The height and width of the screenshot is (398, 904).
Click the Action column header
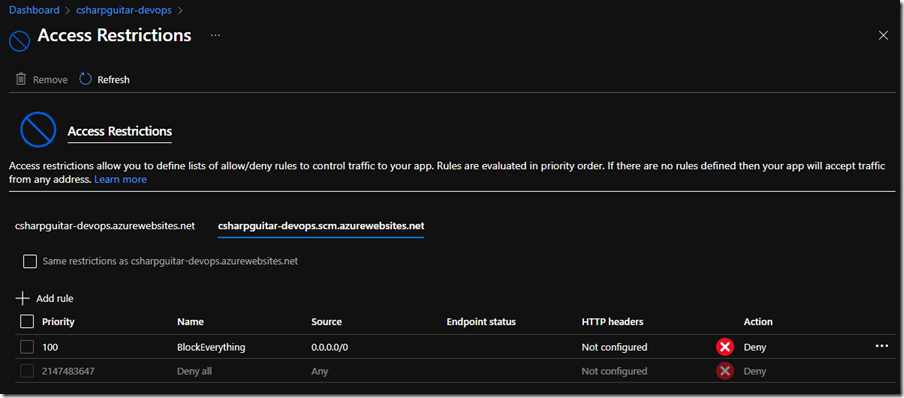point(758,321)
